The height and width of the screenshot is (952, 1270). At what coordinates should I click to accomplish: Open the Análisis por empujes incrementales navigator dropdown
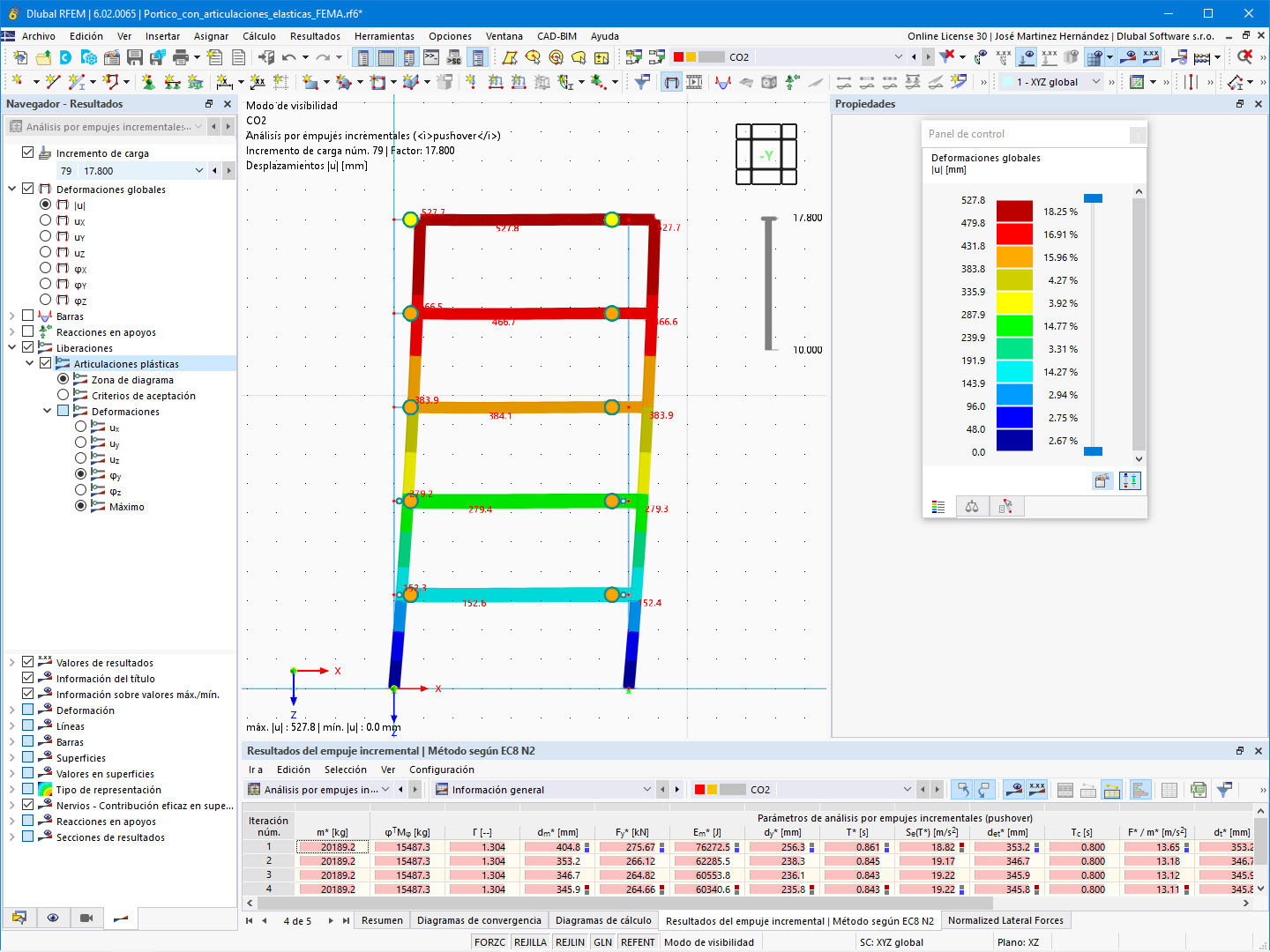point(198,127)
